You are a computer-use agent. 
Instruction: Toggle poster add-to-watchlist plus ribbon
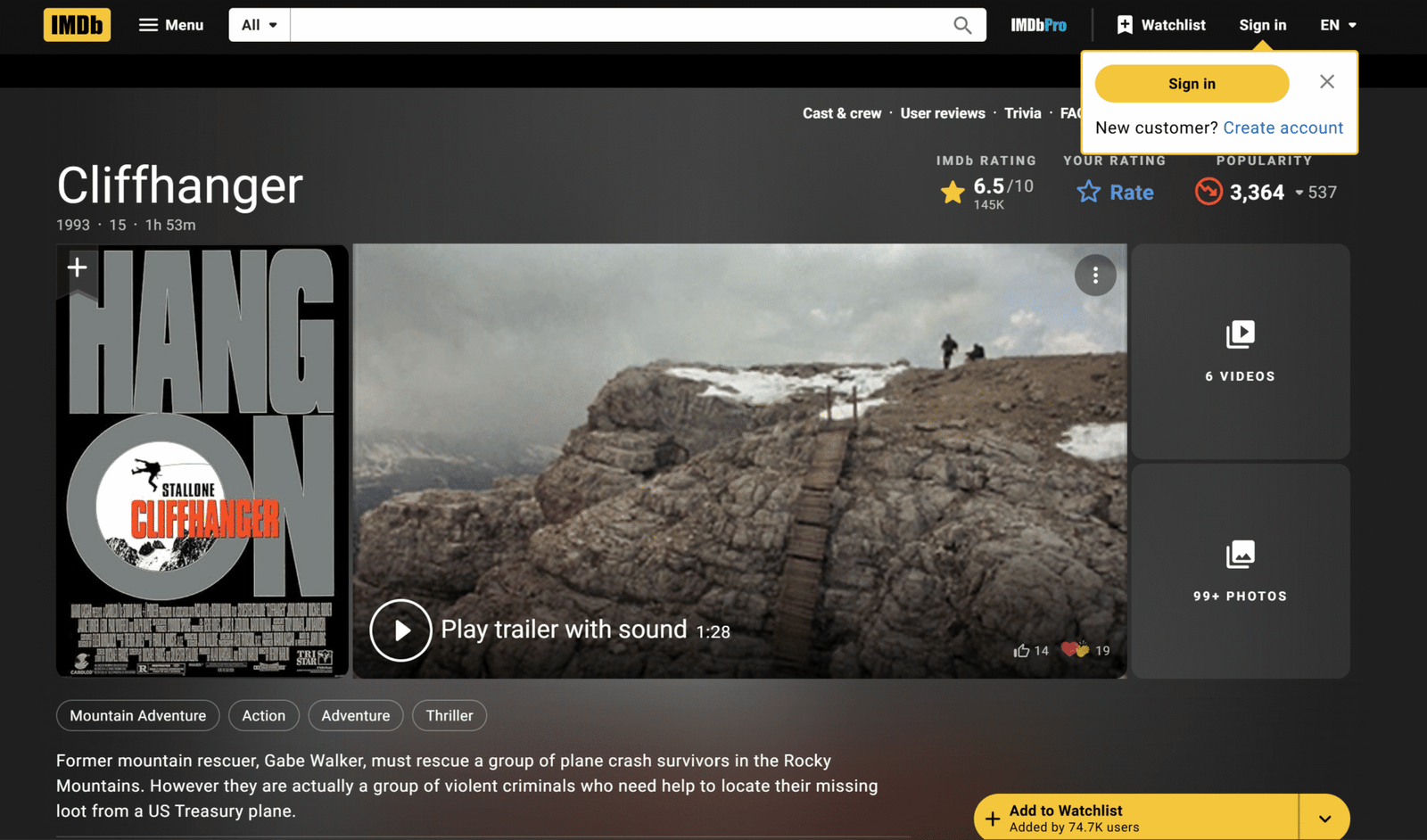[x=78, y=268]
